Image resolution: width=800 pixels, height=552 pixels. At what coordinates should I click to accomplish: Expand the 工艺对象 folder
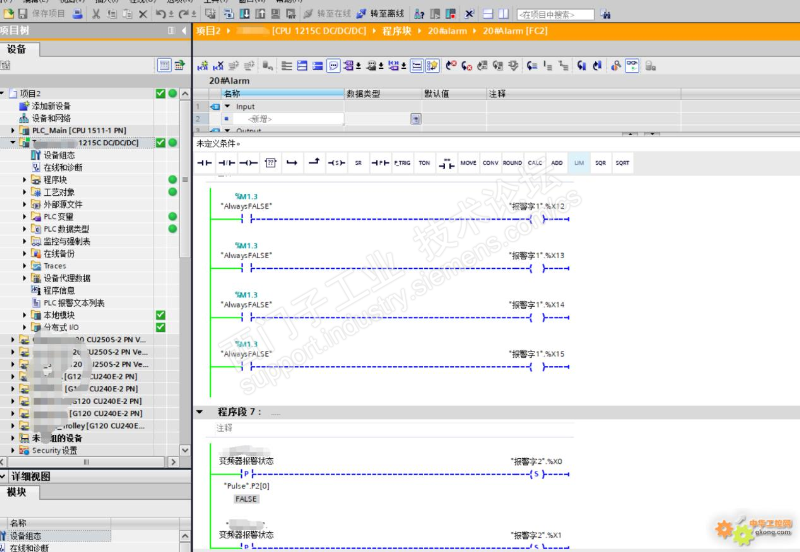(x=24, y=192)
